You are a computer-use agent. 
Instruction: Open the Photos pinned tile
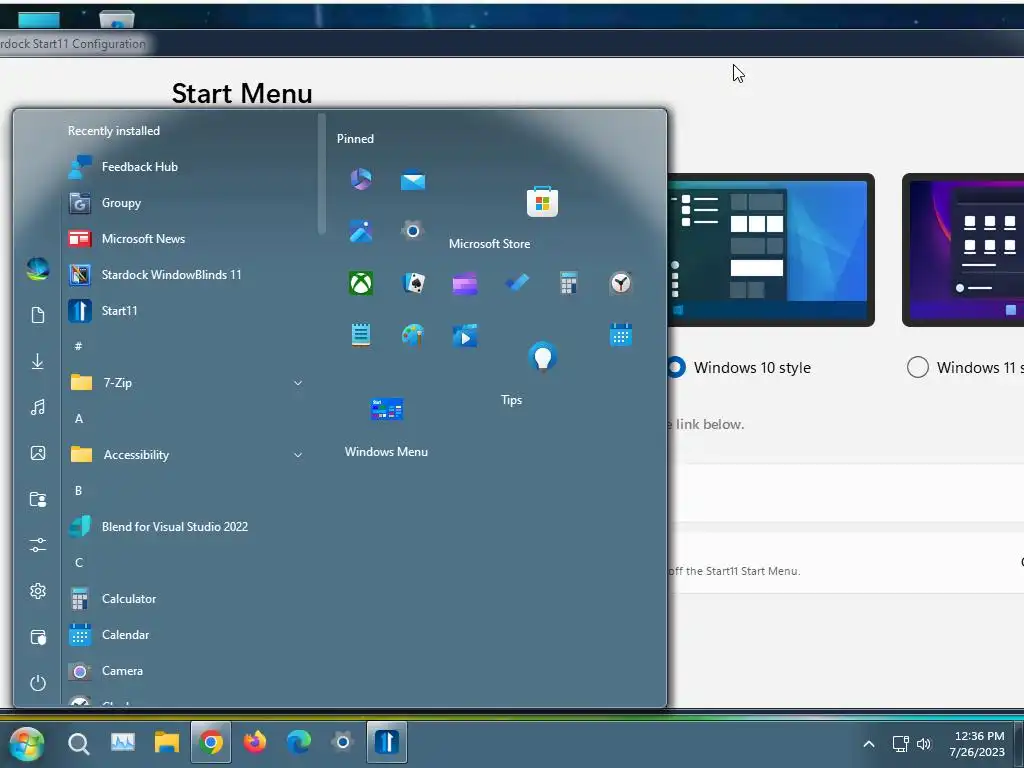click(360, 231)
